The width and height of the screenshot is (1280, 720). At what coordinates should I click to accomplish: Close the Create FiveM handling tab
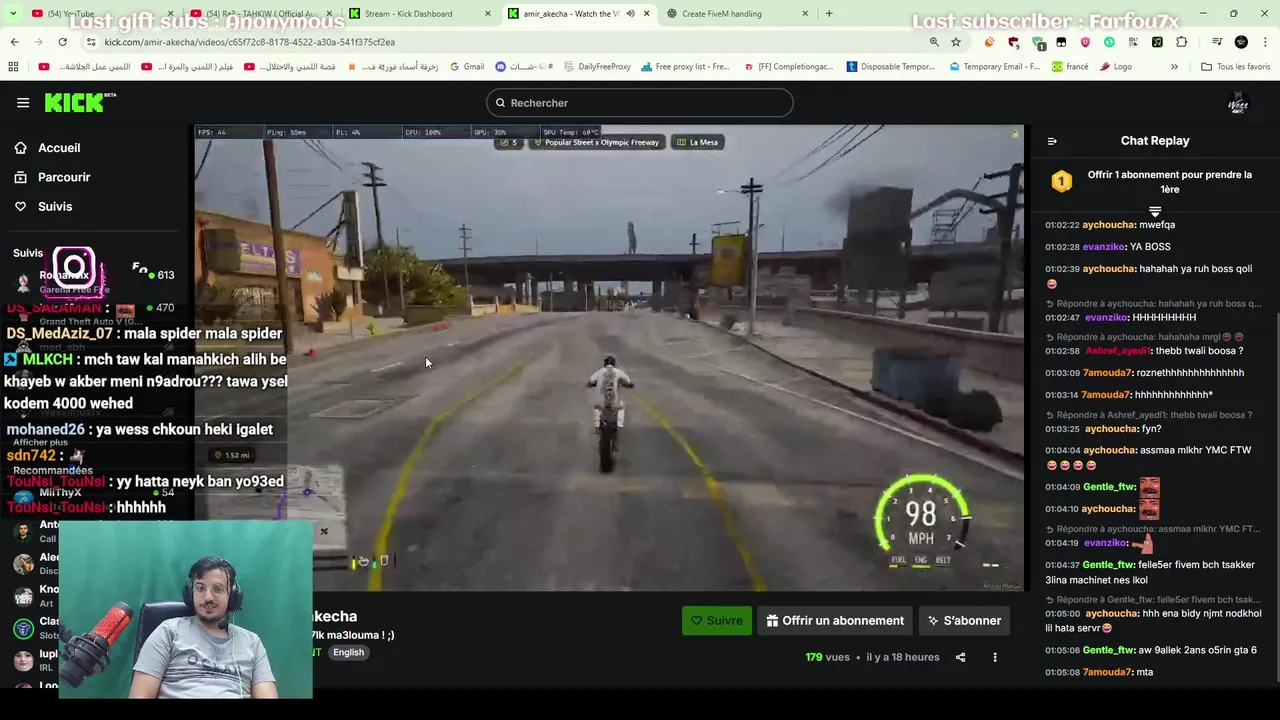click(x=805, y=14)
